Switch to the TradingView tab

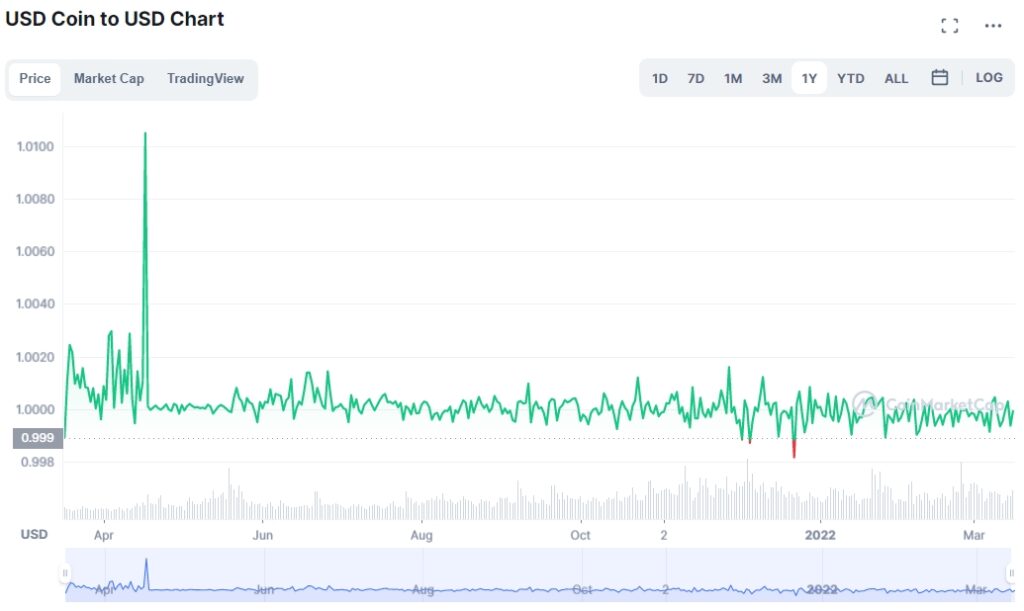205,79
